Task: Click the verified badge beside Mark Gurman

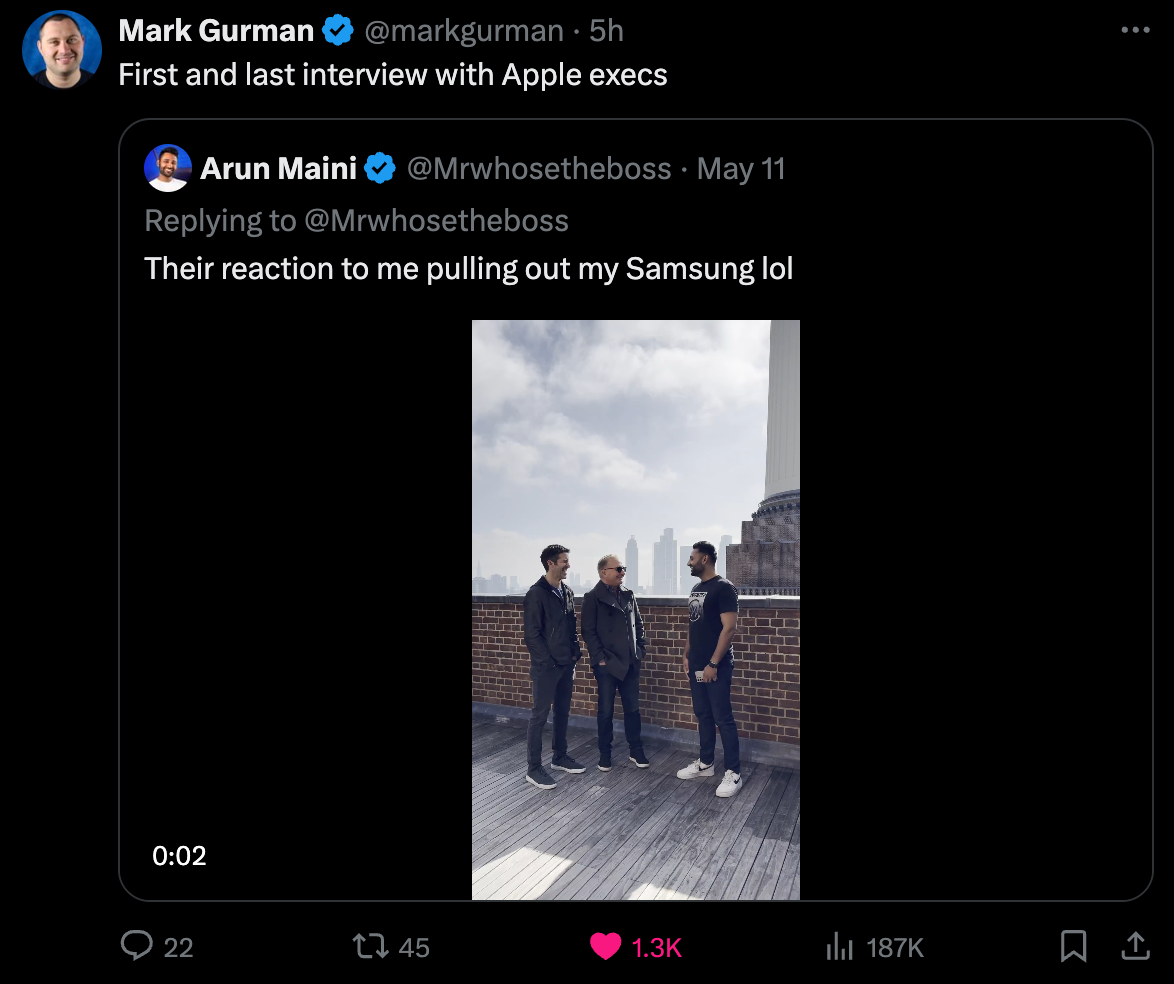Action: [x=338, y=31]
